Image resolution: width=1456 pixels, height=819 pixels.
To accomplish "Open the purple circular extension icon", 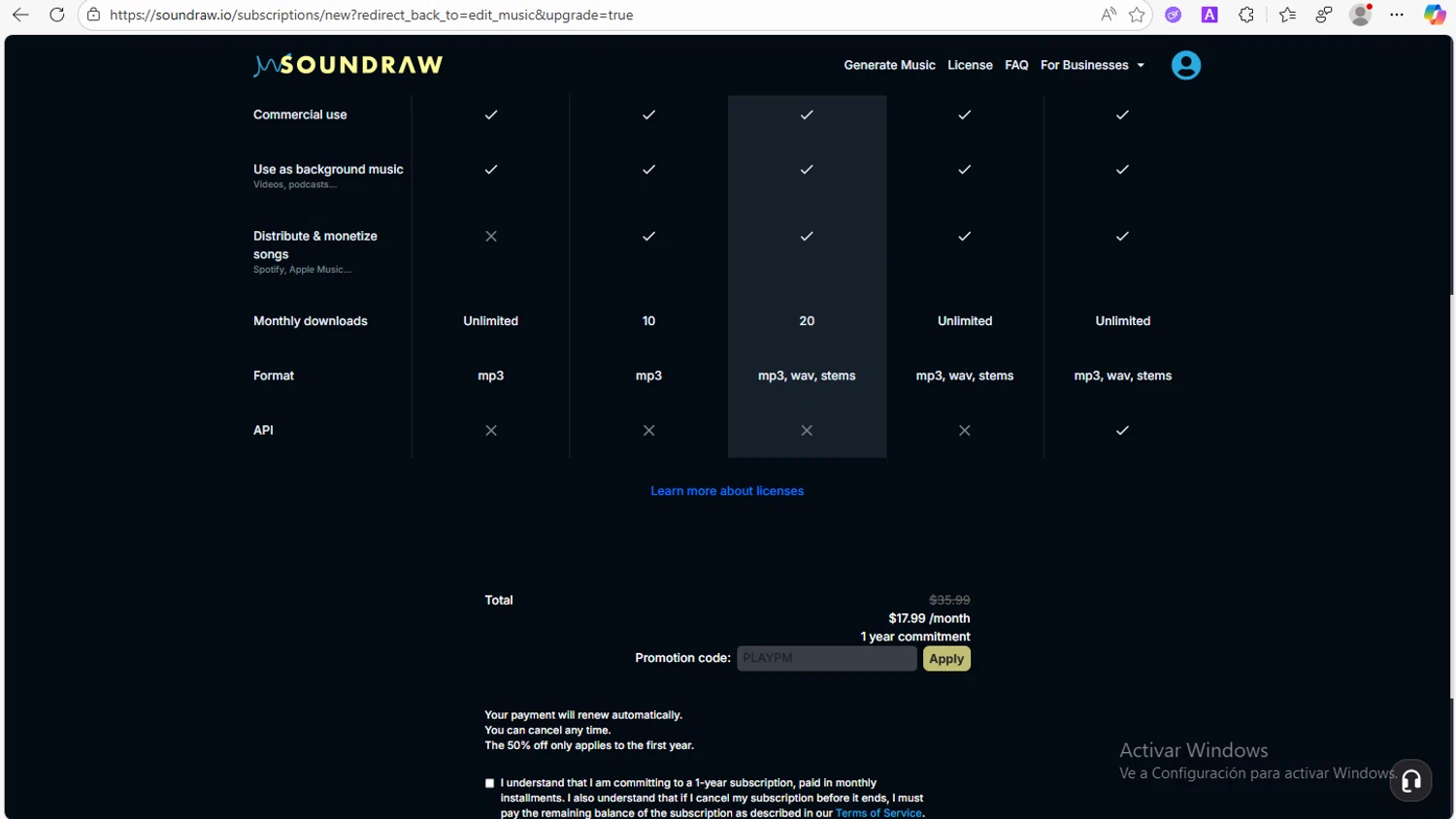I will 1174,15.
